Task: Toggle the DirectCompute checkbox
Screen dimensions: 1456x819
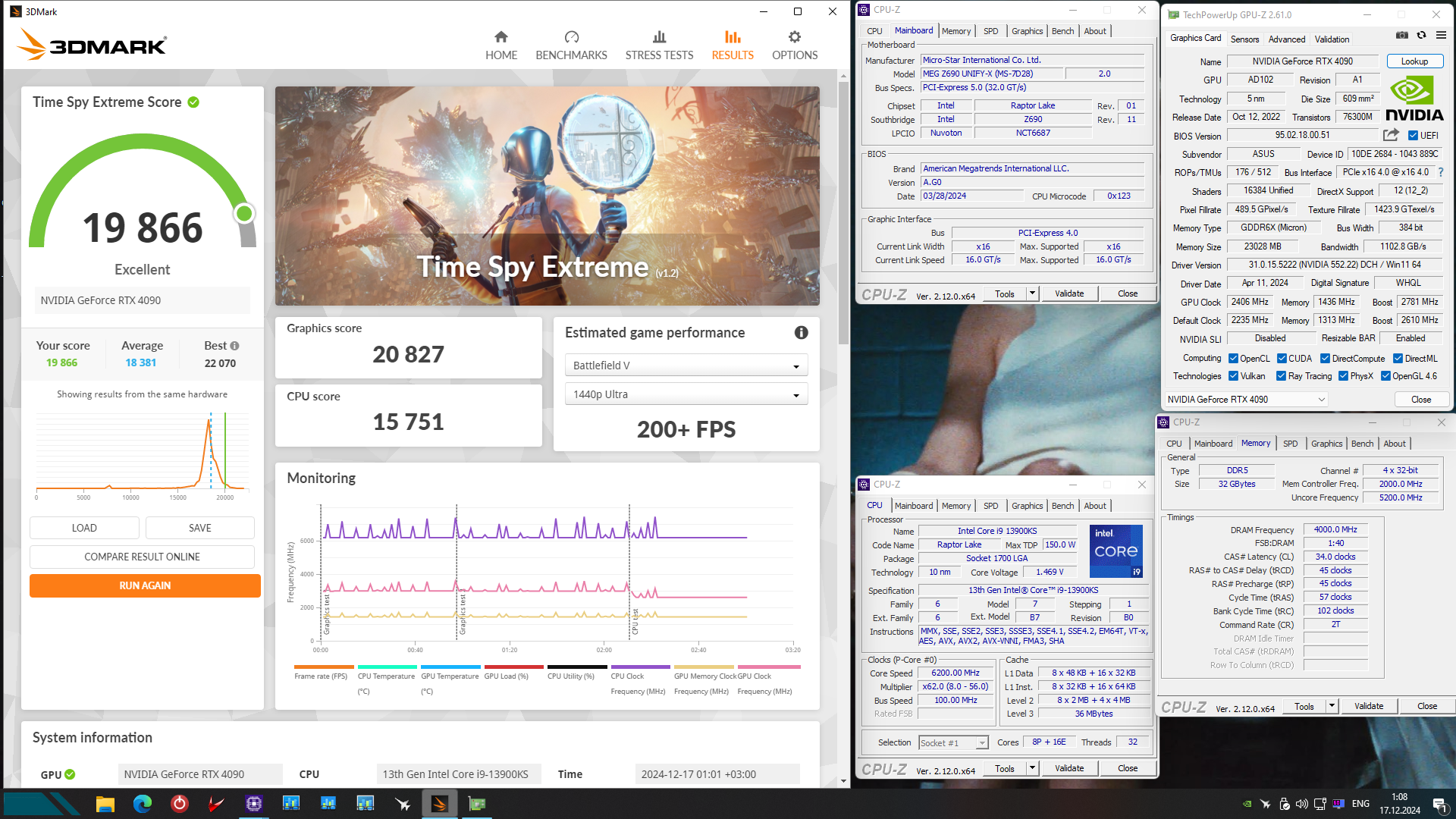Action: coord(1325,359)
